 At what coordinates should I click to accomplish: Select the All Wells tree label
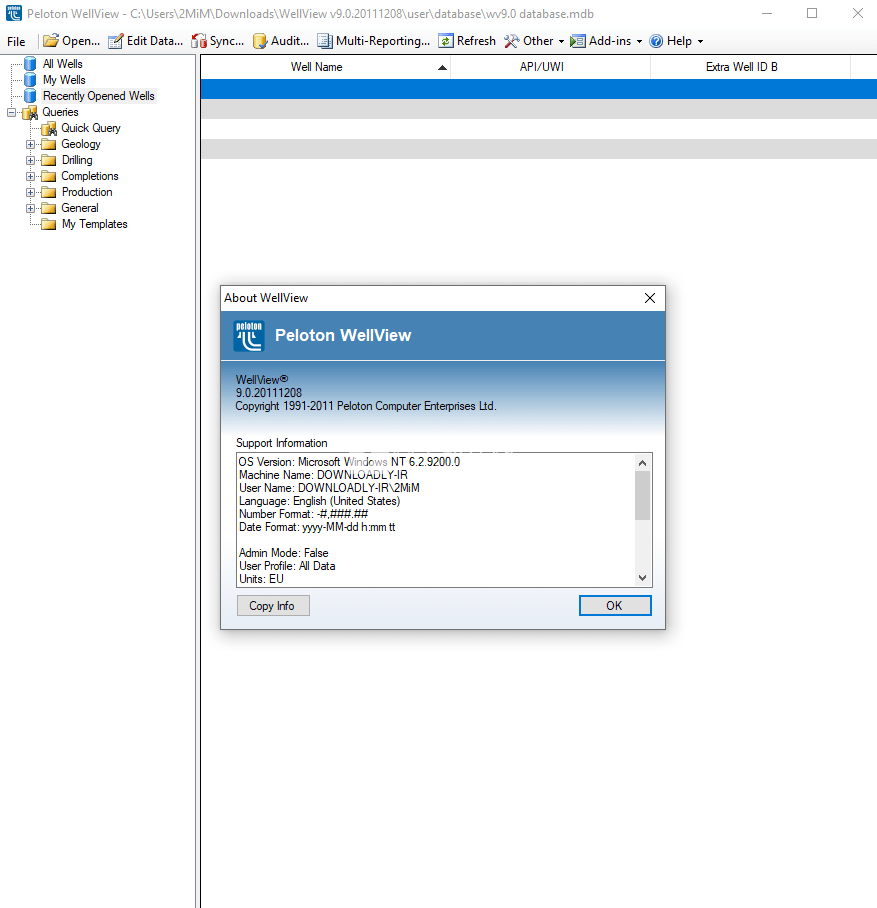[x=63, y=64]
